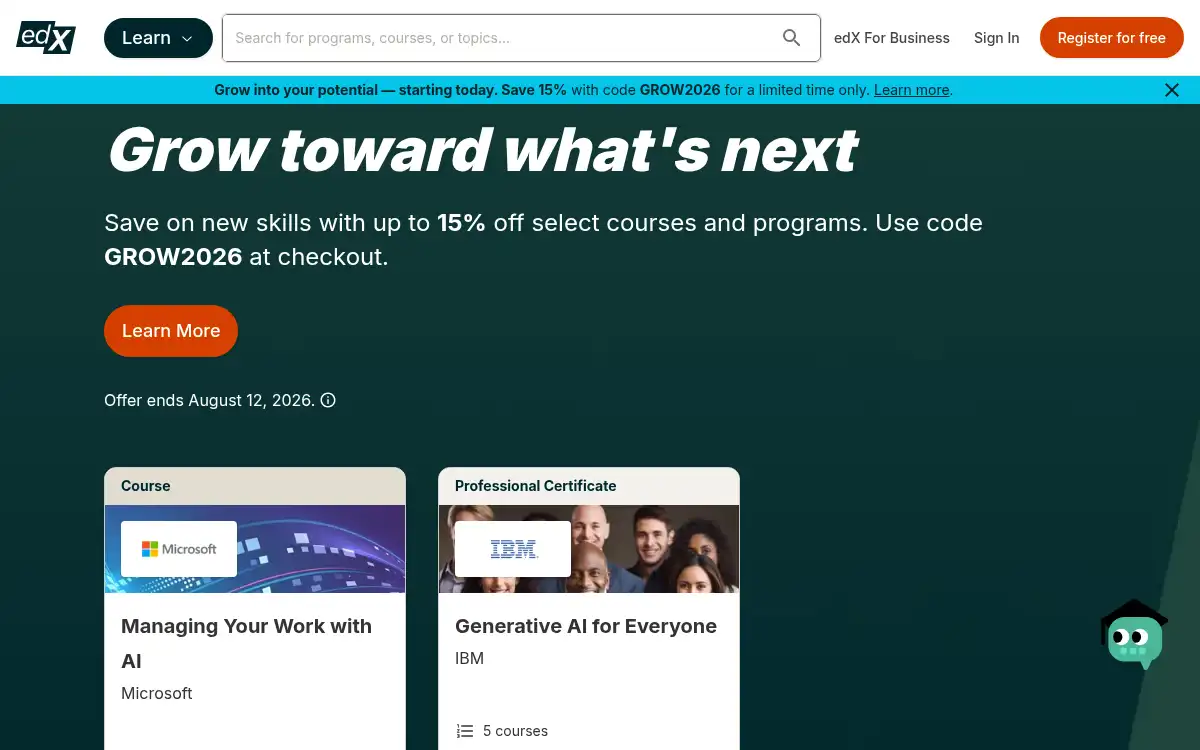Click Sign In

[997, 38]
